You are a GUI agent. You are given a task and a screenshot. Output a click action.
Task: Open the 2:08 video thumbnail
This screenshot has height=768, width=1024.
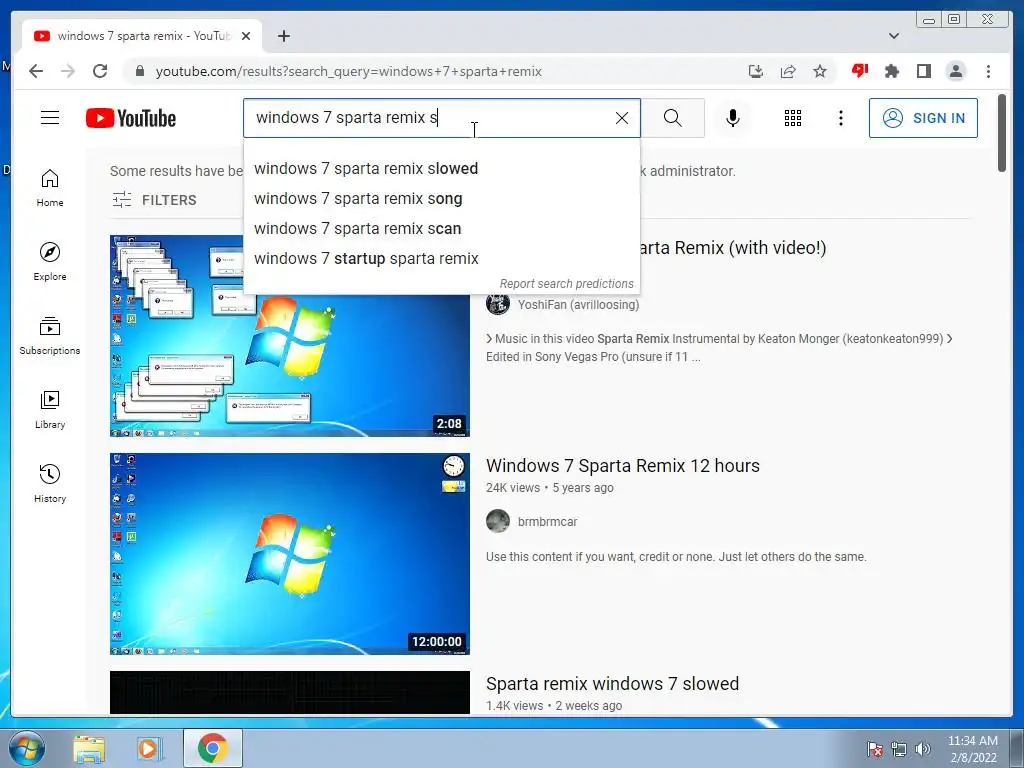point(289,336)
